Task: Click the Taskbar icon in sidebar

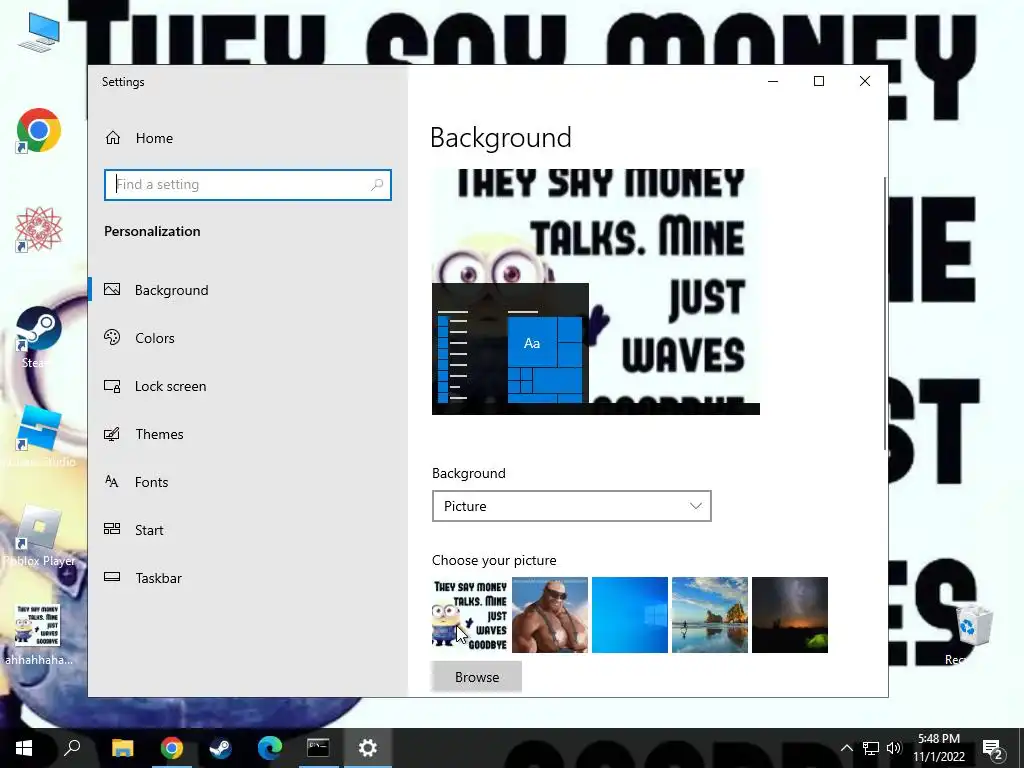Action: point(112,577)
